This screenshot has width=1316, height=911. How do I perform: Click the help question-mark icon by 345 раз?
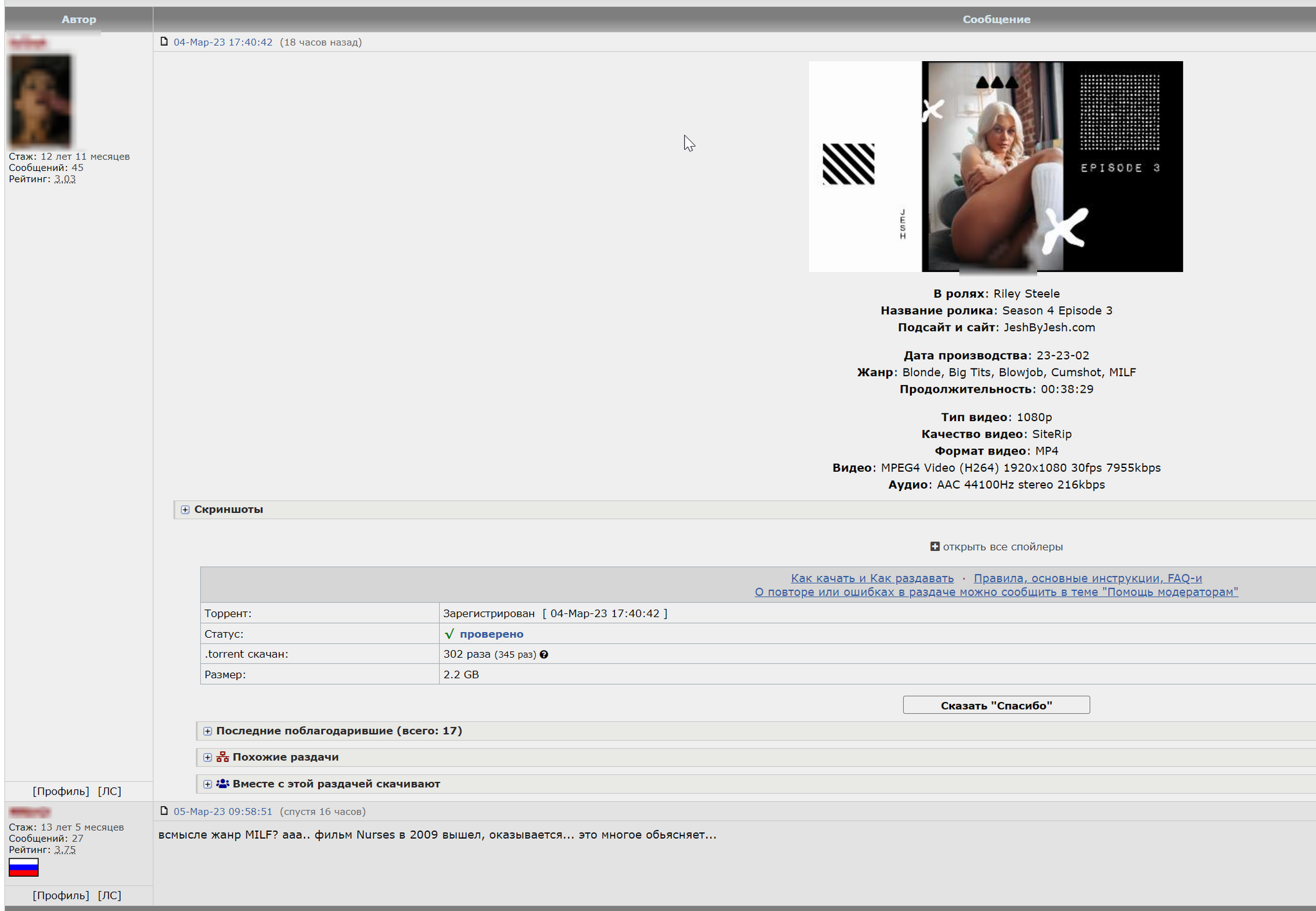point(544,654)
